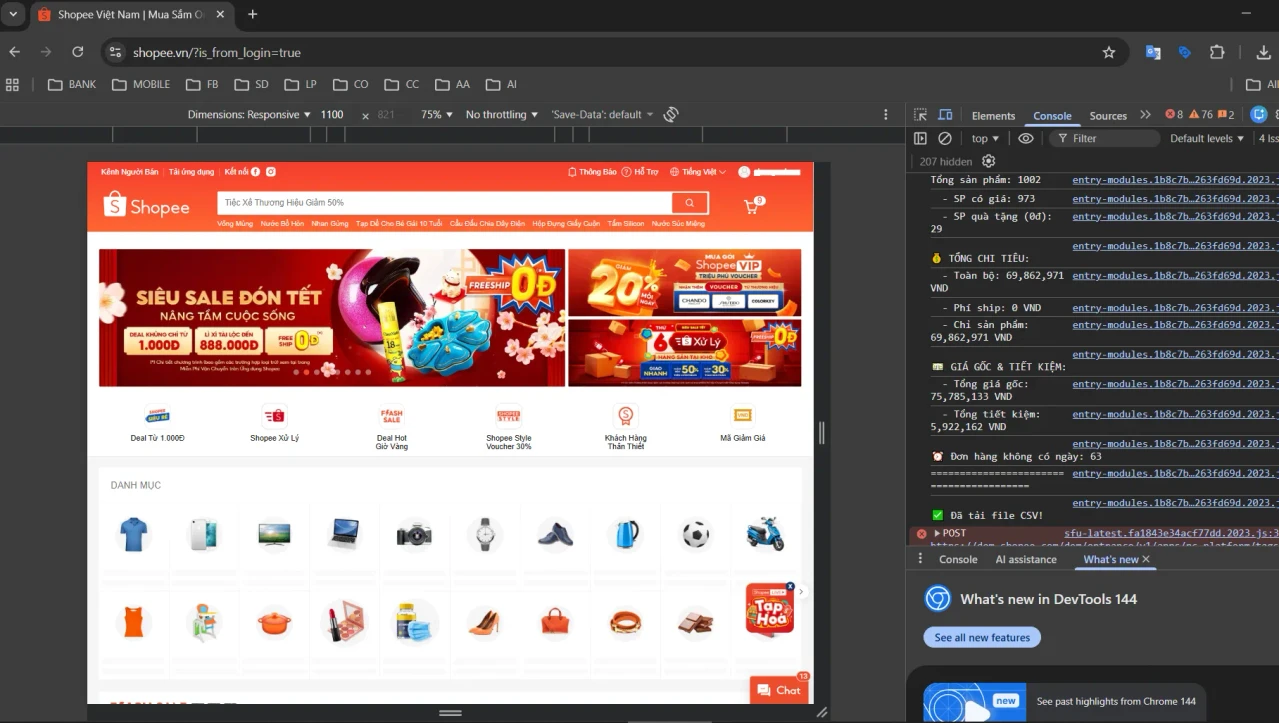Open the 'top' JavaScript context dropdown

click(985, 138)
